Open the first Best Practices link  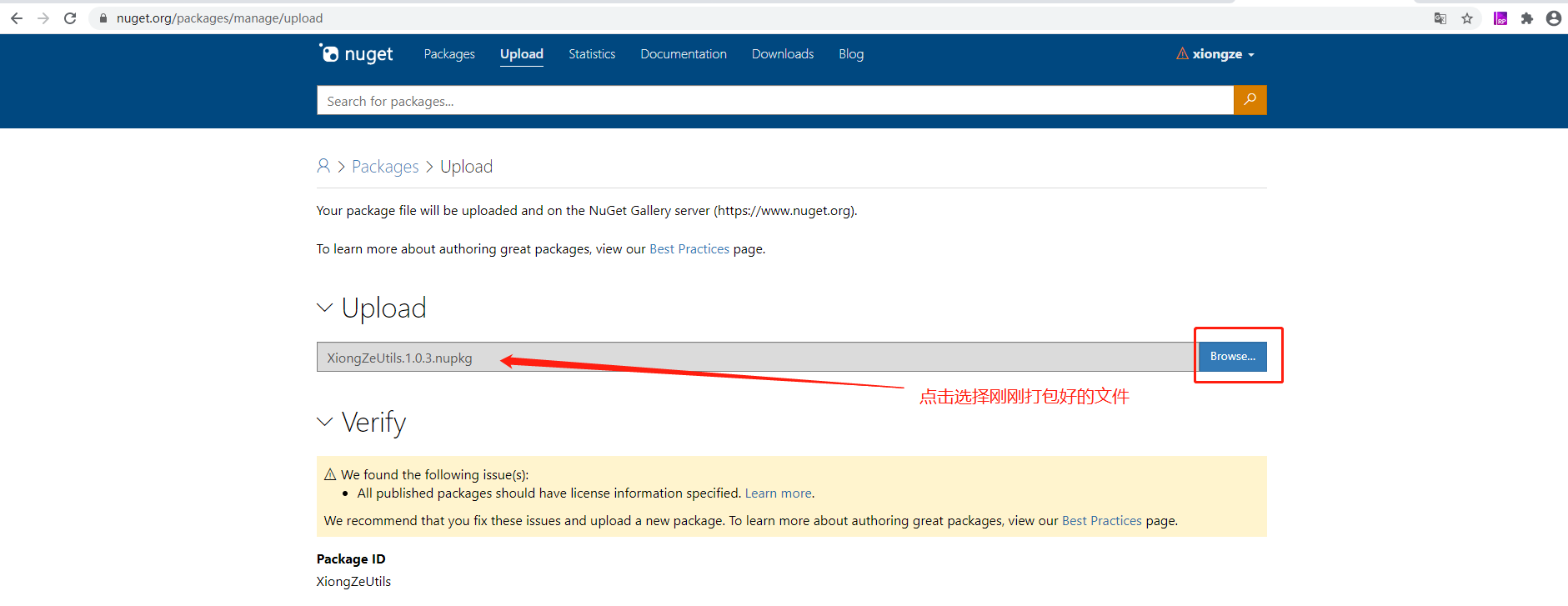689,249
